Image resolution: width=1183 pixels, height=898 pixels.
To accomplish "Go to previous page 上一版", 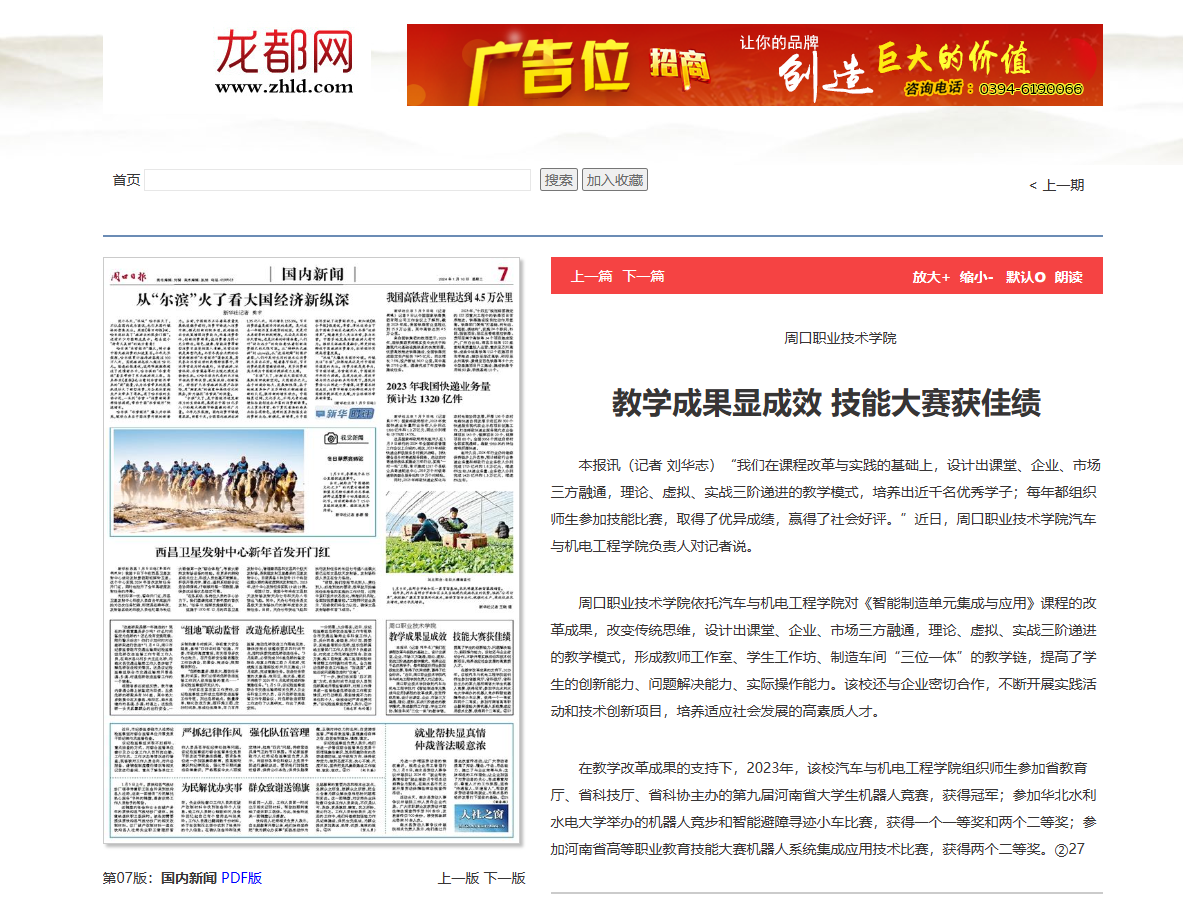I will (458, 878).
